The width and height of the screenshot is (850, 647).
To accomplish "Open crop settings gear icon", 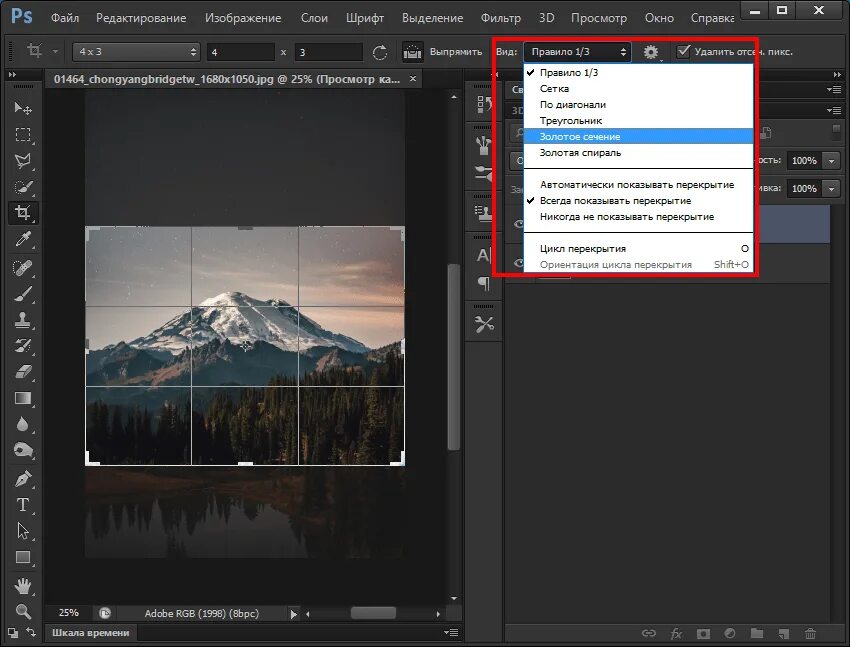I will click(651, 52).
